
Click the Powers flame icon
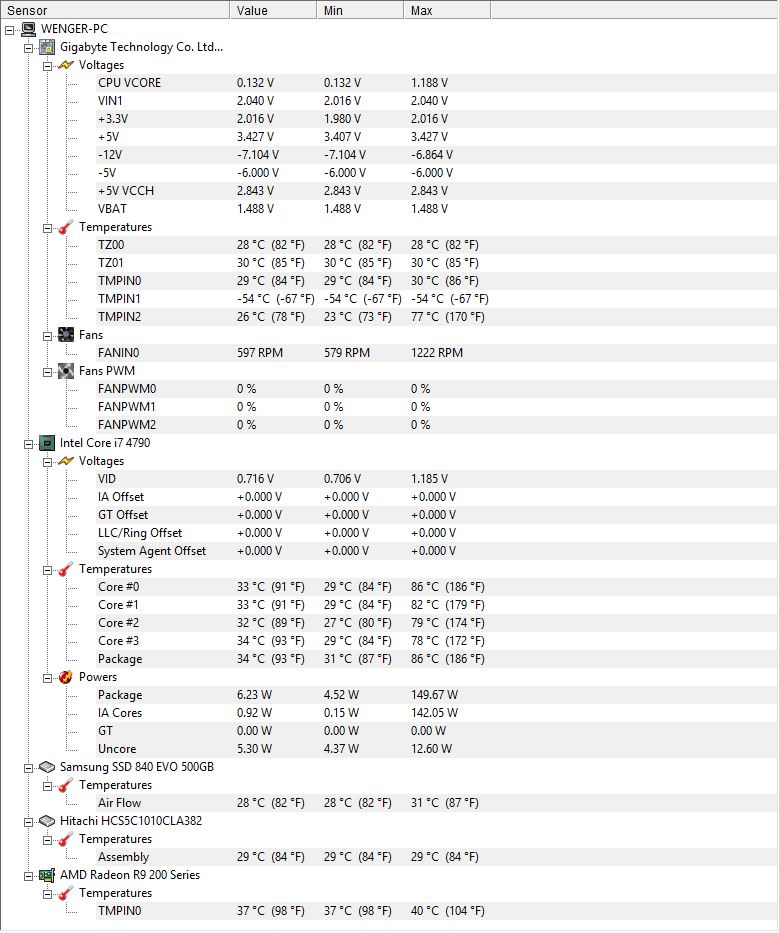66,677
